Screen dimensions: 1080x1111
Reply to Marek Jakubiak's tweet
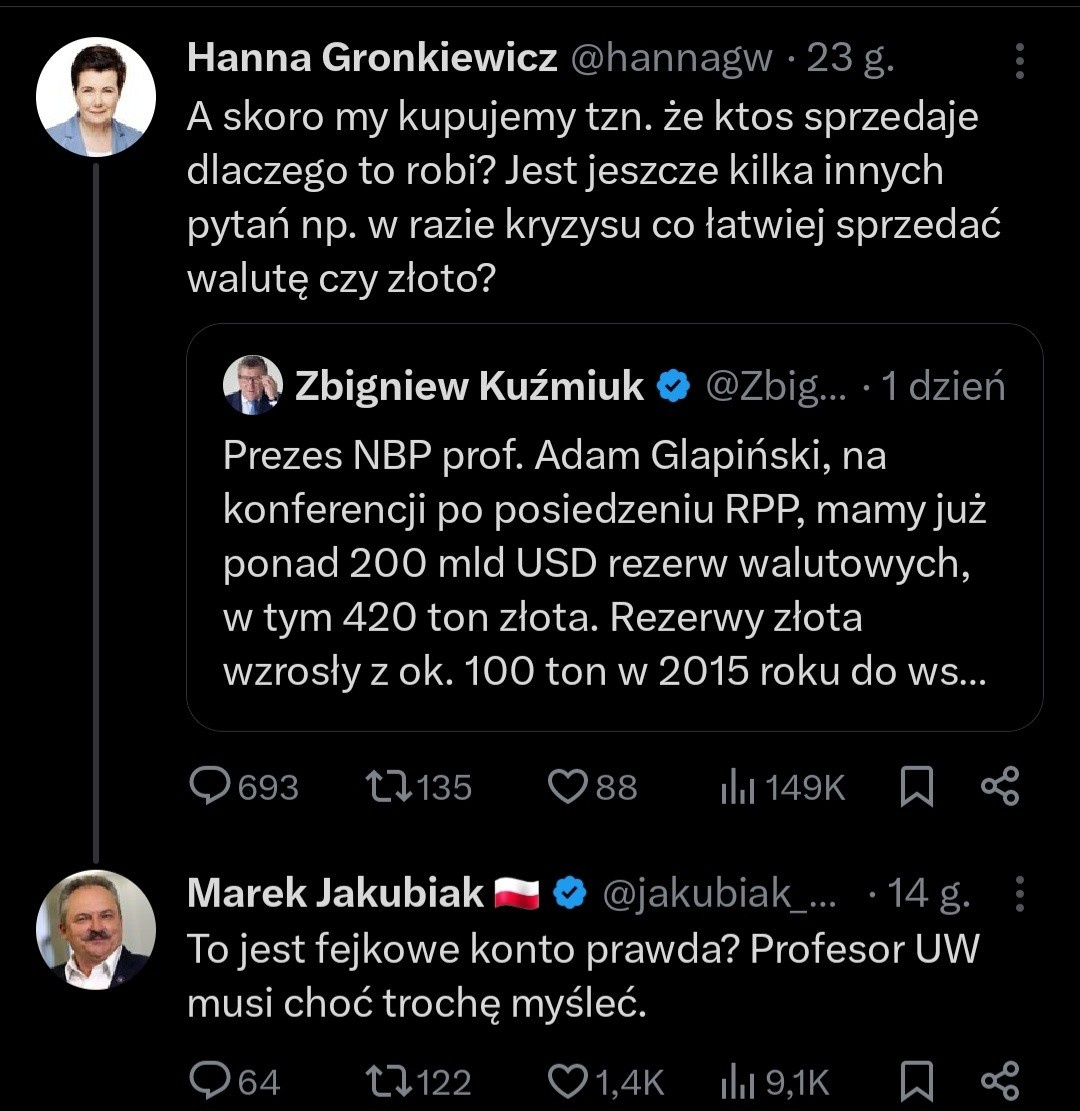(210, 1081)
